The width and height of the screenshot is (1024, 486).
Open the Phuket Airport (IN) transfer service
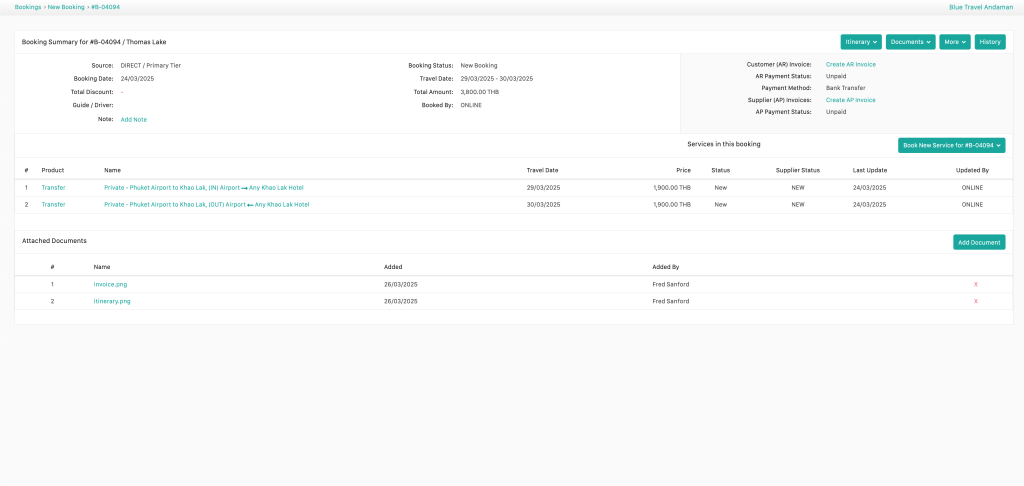pos(203,187)
